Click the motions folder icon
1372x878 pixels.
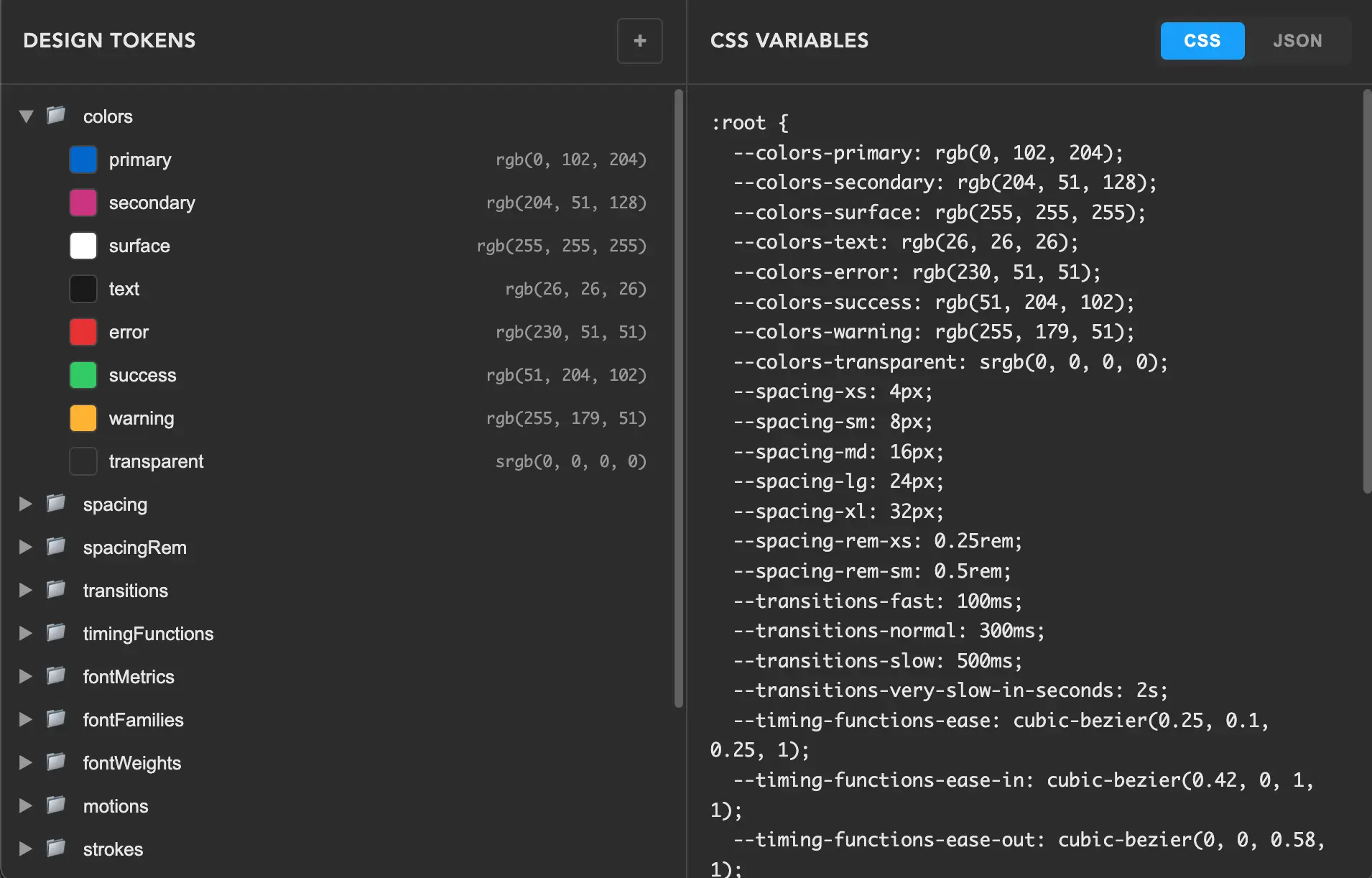point(55,805)
